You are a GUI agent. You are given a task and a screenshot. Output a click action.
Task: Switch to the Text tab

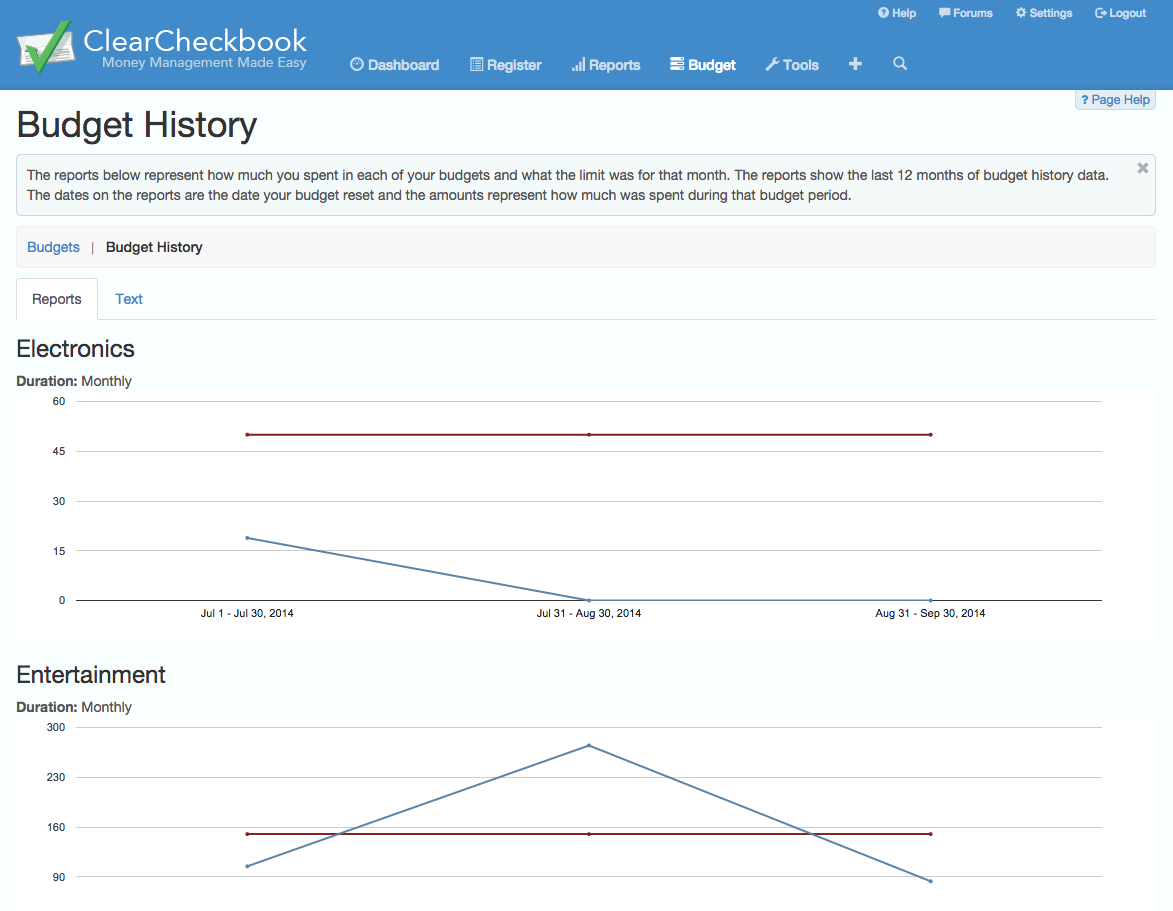[x=129, y=299]
